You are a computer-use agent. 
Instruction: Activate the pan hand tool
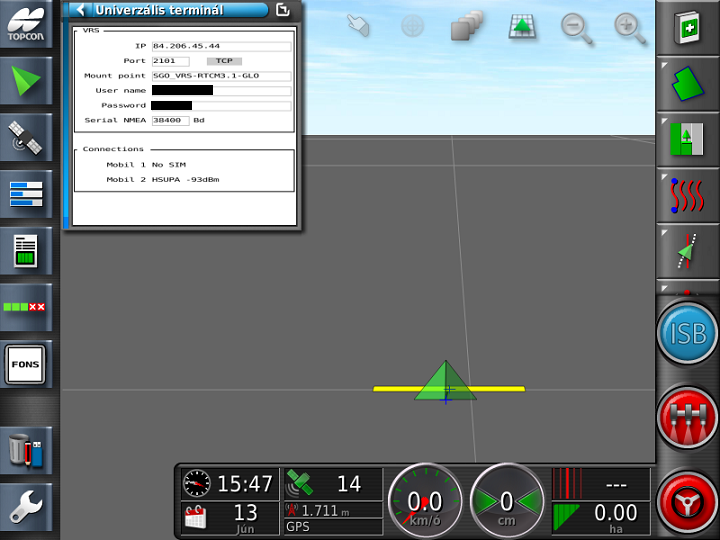[x=358, y=27]
